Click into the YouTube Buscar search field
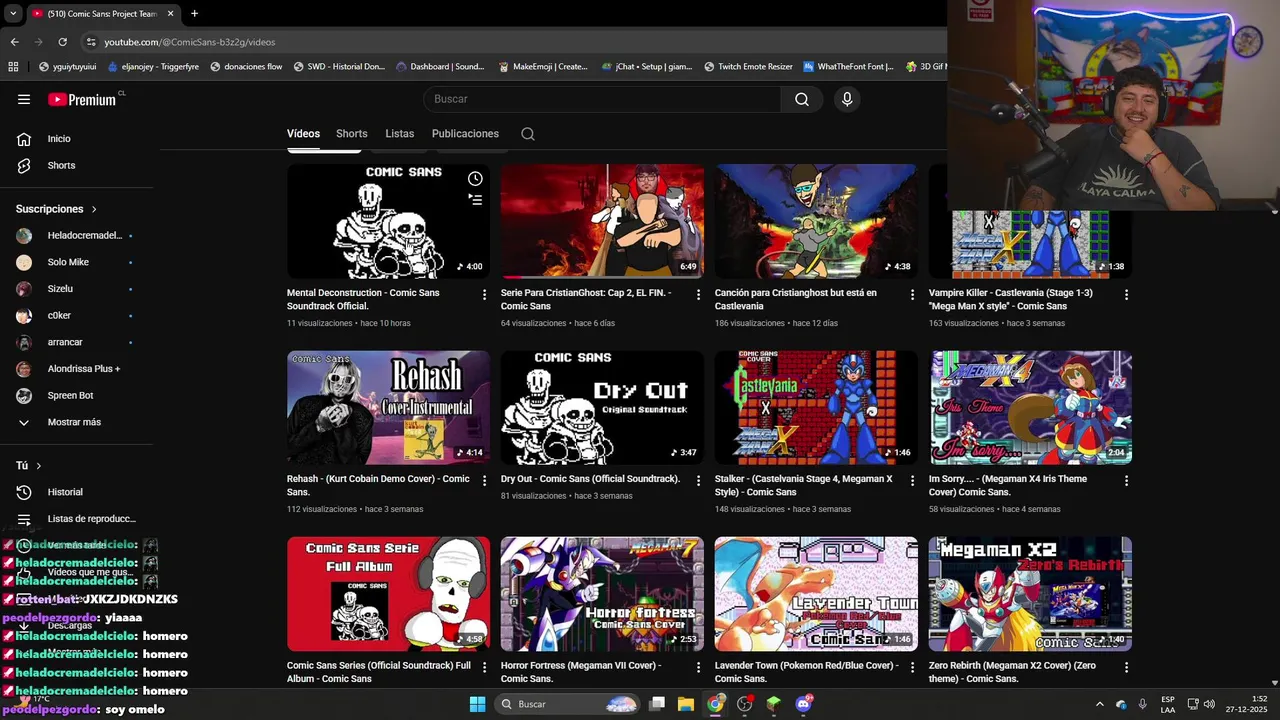The width and height of the screenshot is (1280, 720). (600, 99)
